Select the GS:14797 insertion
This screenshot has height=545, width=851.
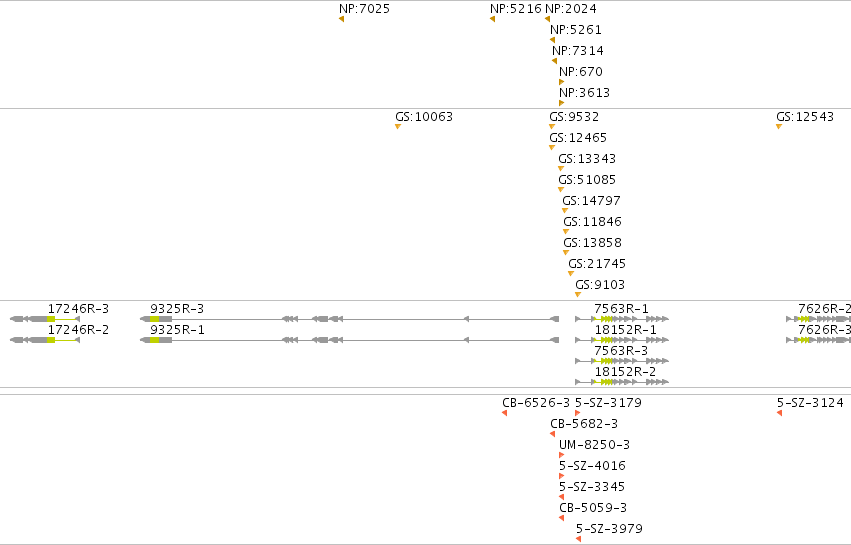tap(591, 201)
